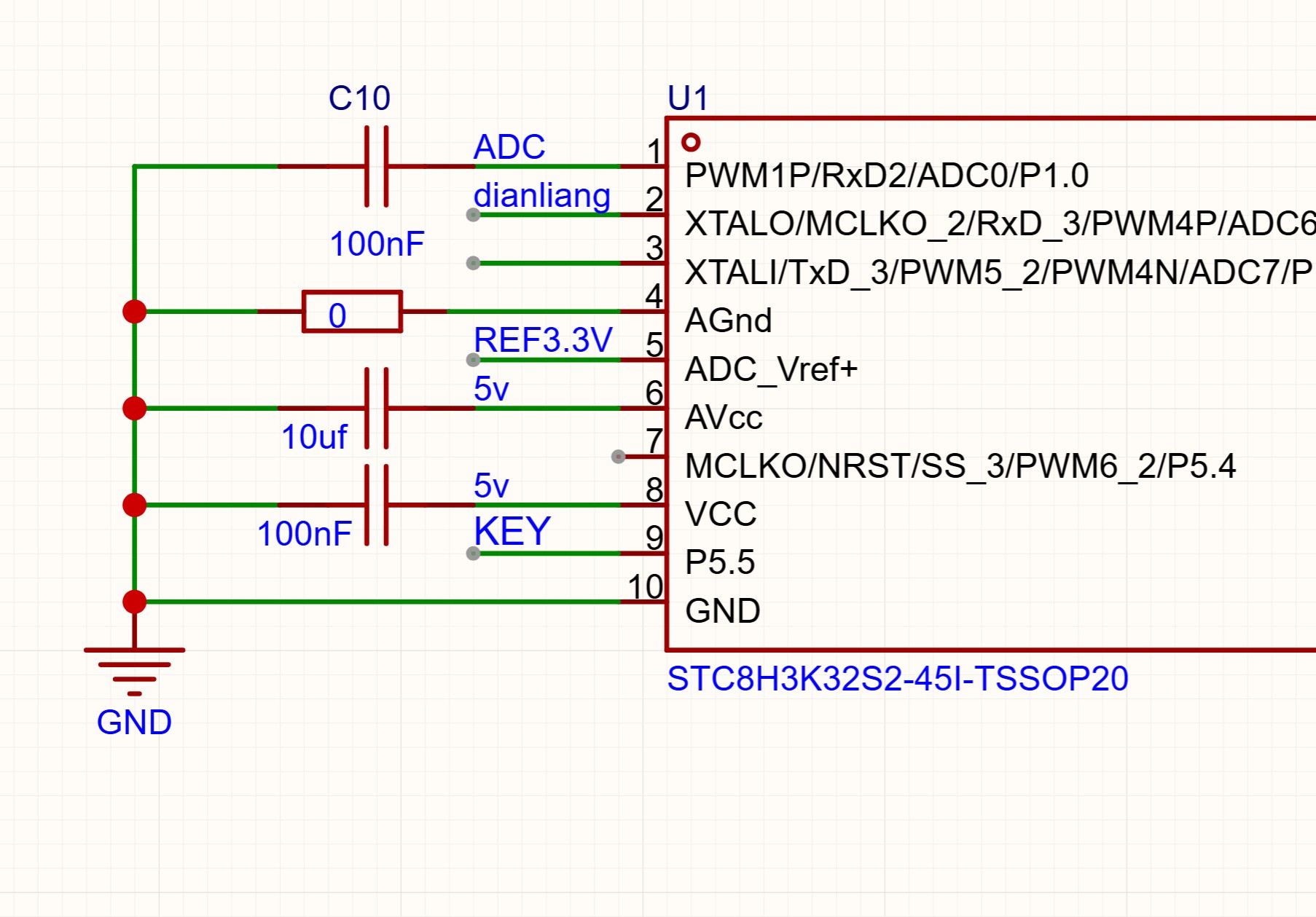Click the AGnd pin name
1316x917 pixels.
(729, 320)
